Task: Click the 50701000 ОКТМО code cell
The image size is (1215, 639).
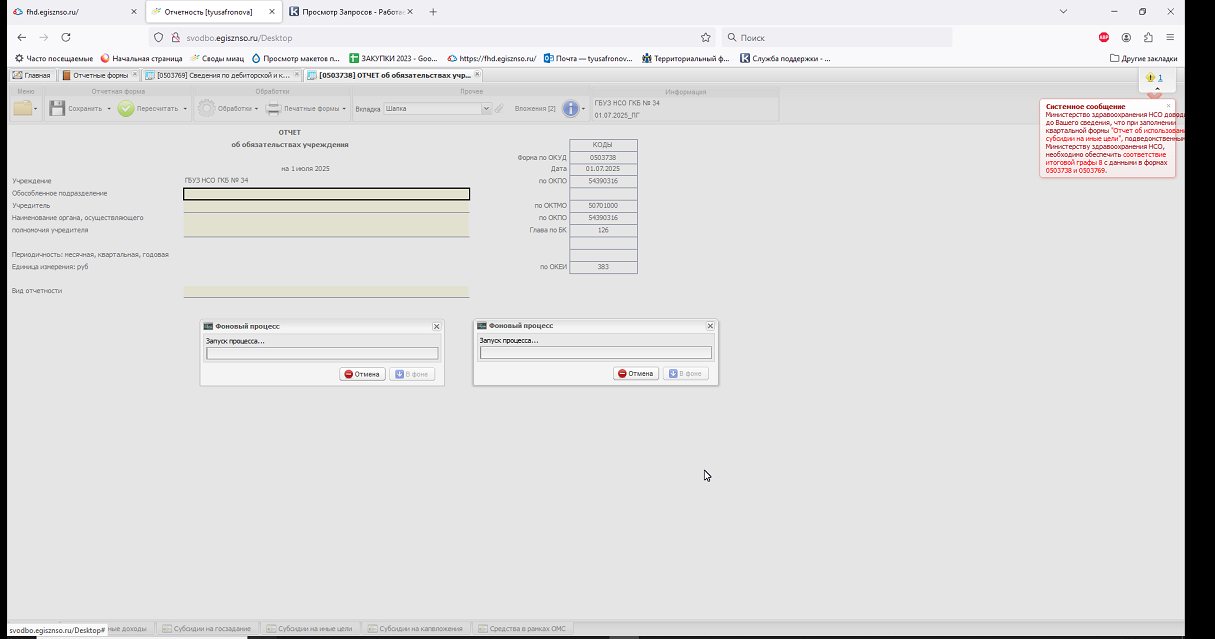Action: (603, 206)
